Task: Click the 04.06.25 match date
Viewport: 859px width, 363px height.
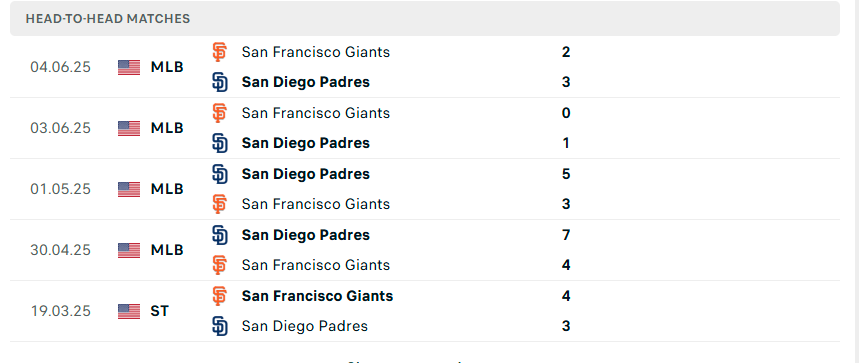Action: click(x=61, y=67)
